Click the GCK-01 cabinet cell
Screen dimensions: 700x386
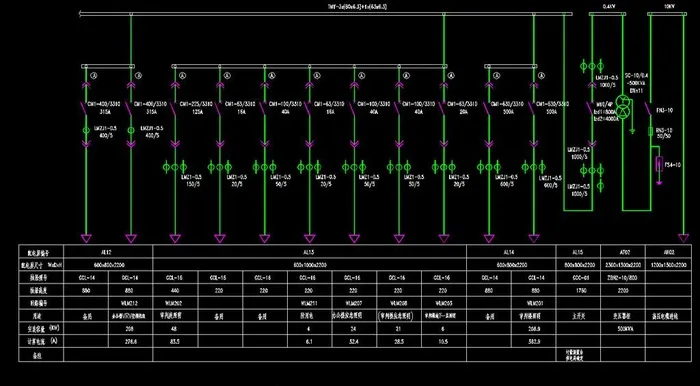[x=578, y=278]
